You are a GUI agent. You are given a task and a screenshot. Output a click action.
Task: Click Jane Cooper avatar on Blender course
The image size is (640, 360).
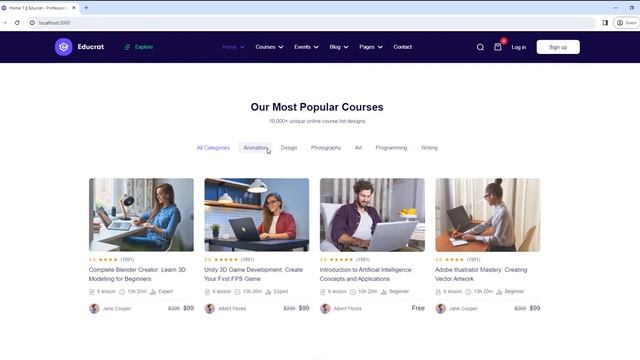coord(94,309)
